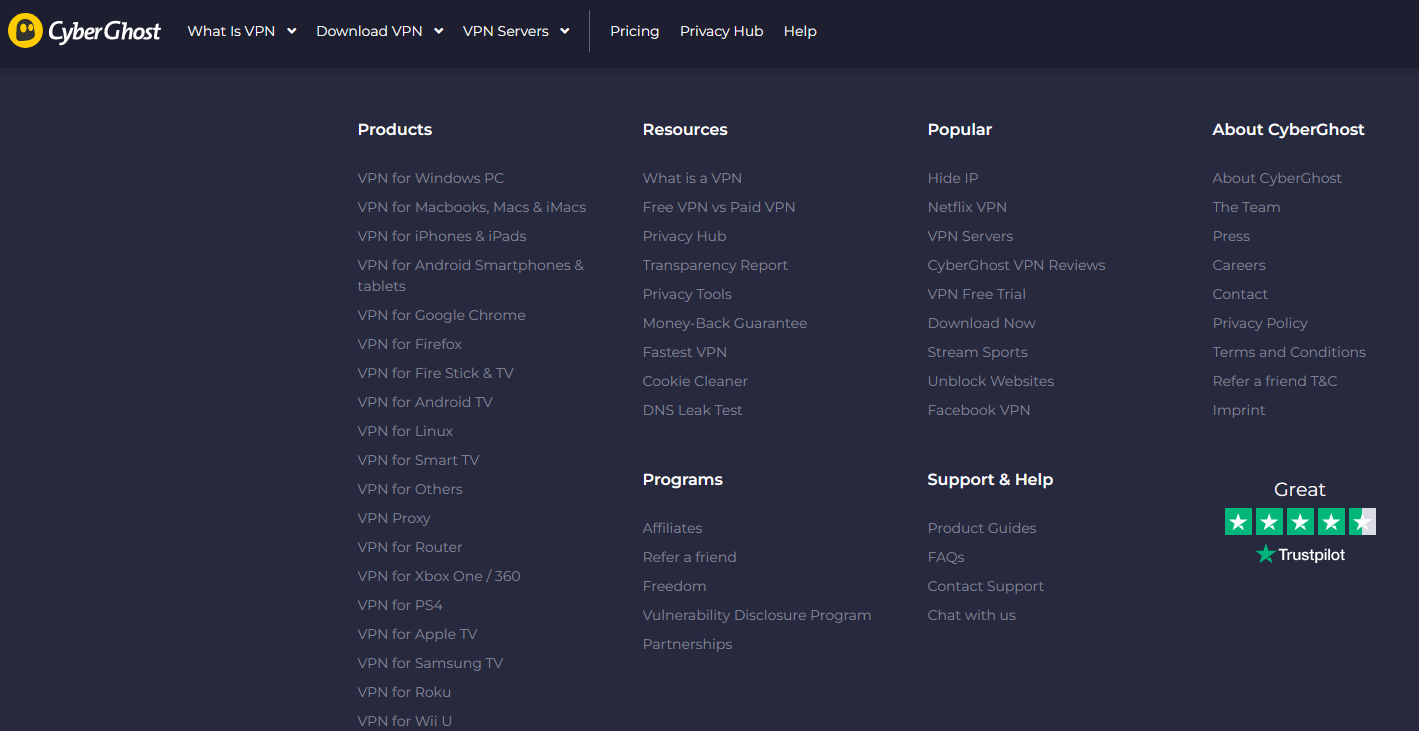Open VPN for Samsung TV link
This screenshot has width=1419, height=731.
[x=431, y=663]
